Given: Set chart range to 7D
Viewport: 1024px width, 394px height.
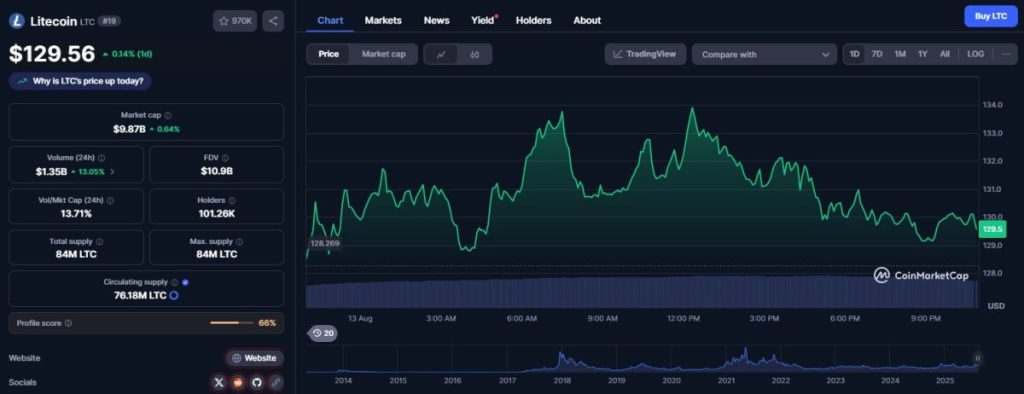Looking at the screenshot, I should pos(877,54).
